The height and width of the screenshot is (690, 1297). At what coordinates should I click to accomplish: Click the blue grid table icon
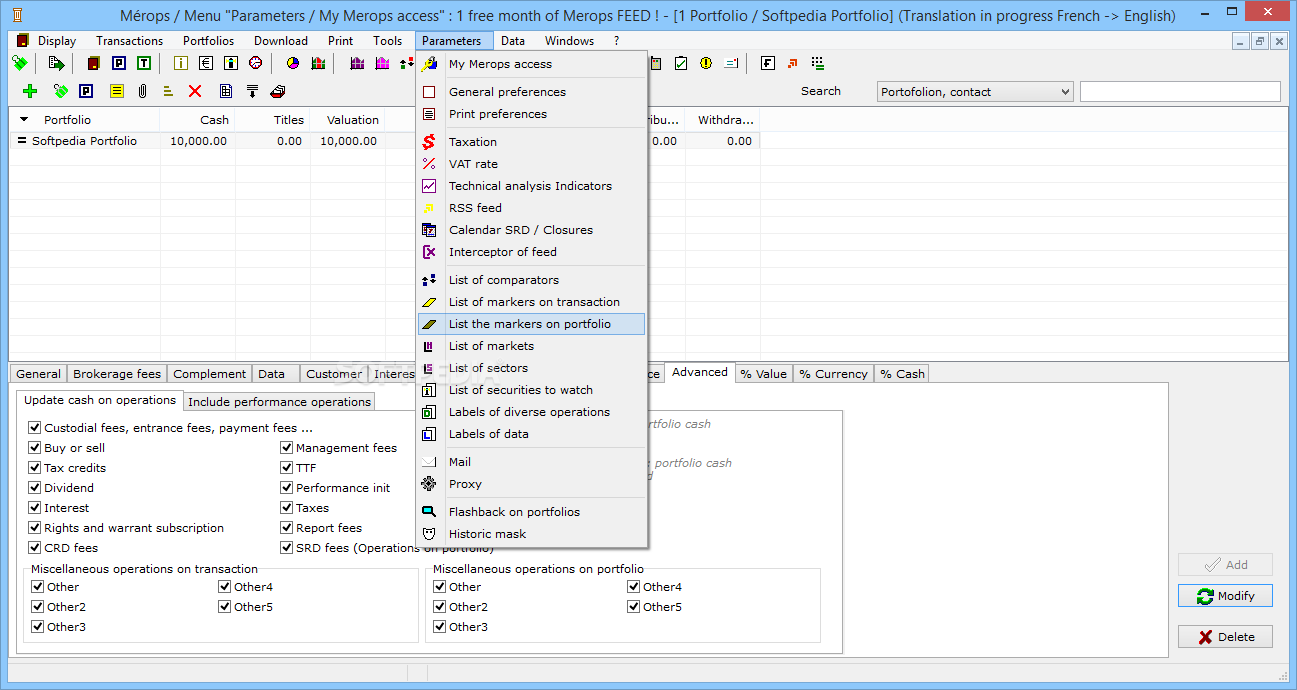pos(226,91)
